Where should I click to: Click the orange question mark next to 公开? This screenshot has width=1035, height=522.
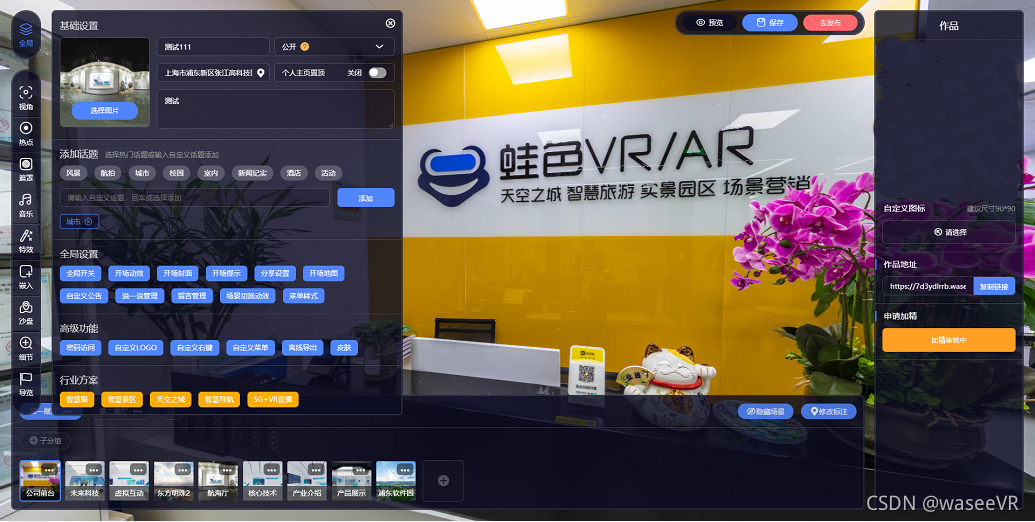304,47
